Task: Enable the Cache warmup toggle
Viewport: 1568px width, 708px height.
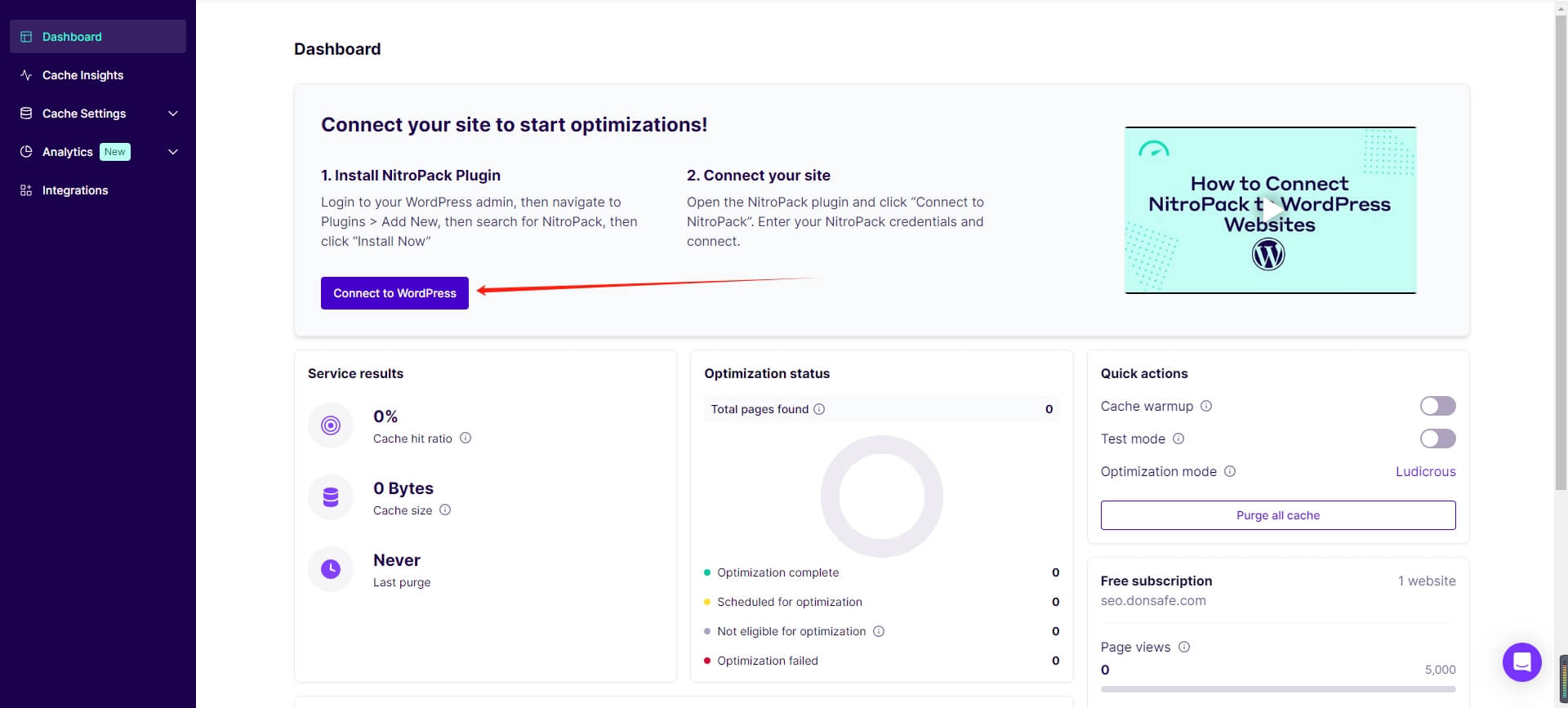Action: [x=1437, y=406]
